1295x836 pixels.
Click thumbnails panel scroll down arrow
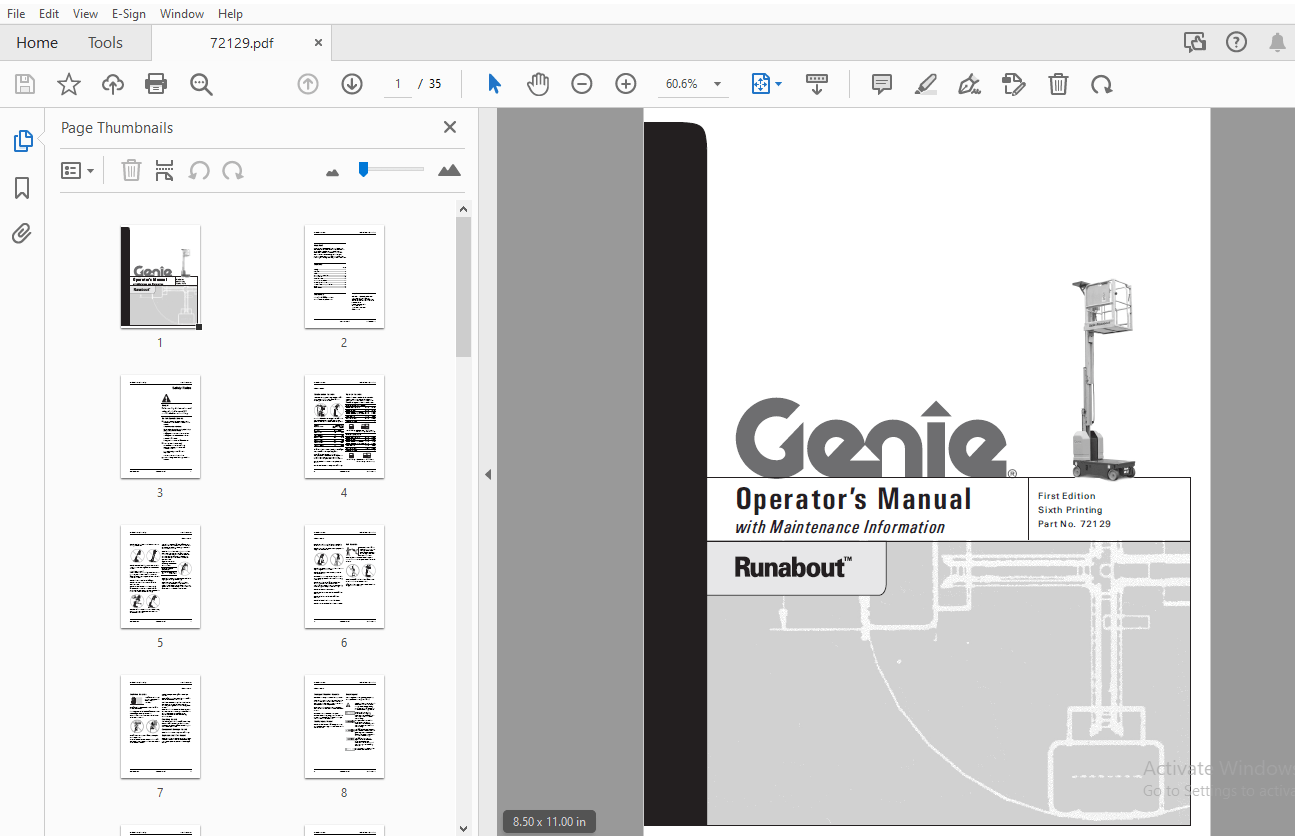pyautogui.click(x=463, y=828)
